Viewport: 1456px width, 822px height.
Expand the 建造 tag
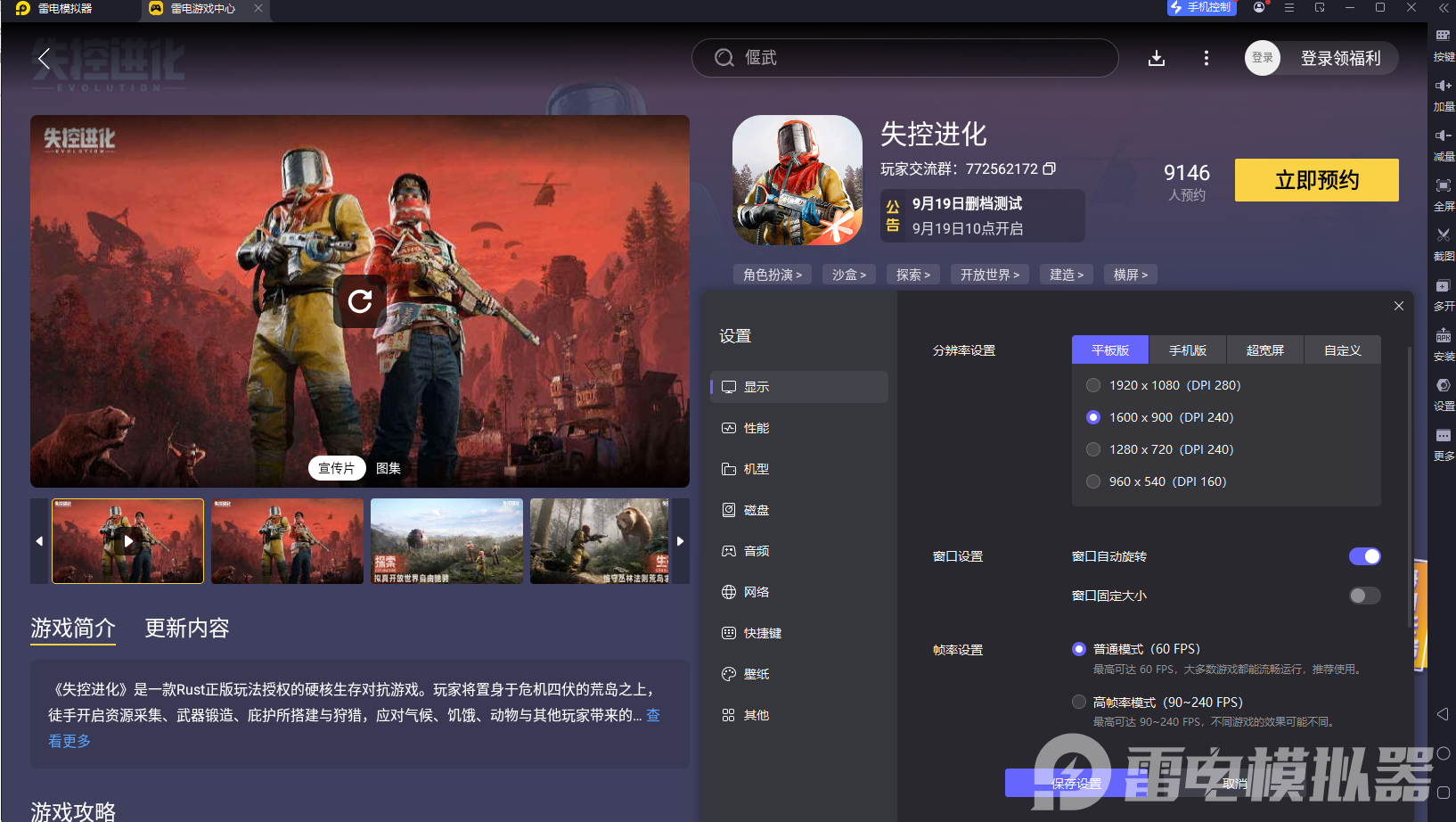pyautogui.click(x=1067, y=275)
